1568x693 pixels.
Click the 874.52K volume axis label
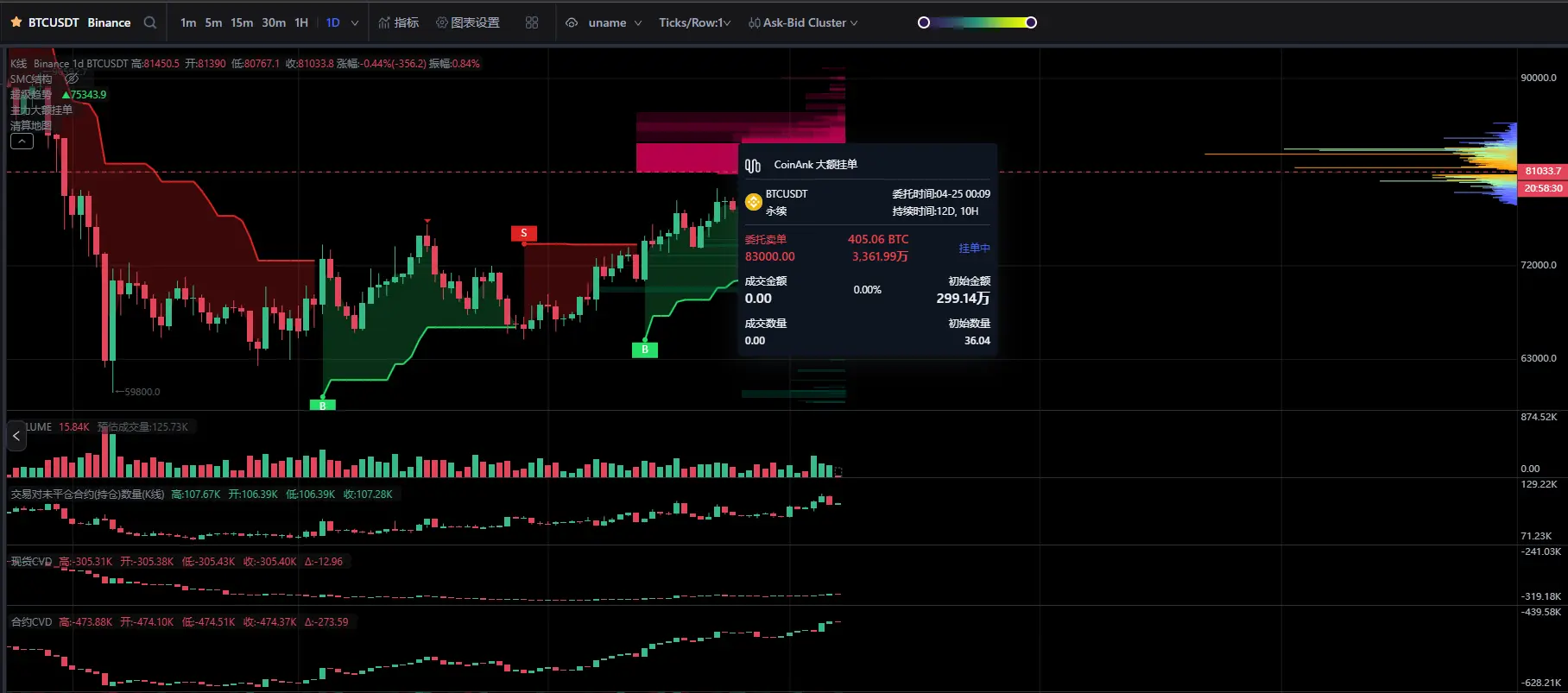[1539, 417]
